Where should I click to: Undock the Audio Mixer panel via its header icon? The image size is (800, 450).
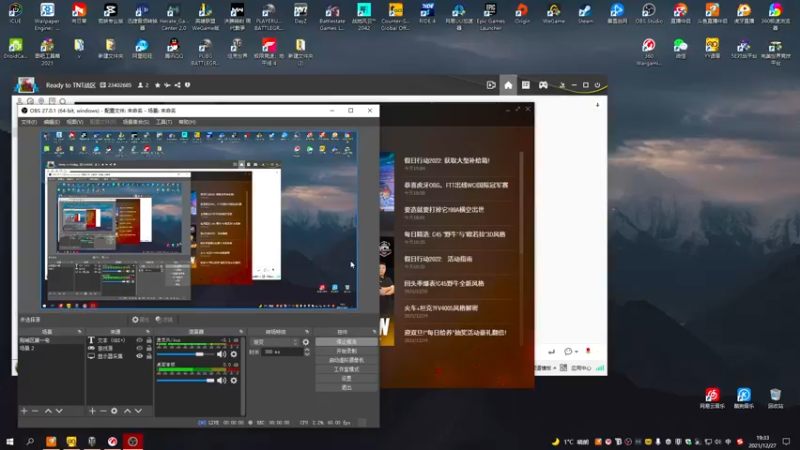(x=241, y=332)
